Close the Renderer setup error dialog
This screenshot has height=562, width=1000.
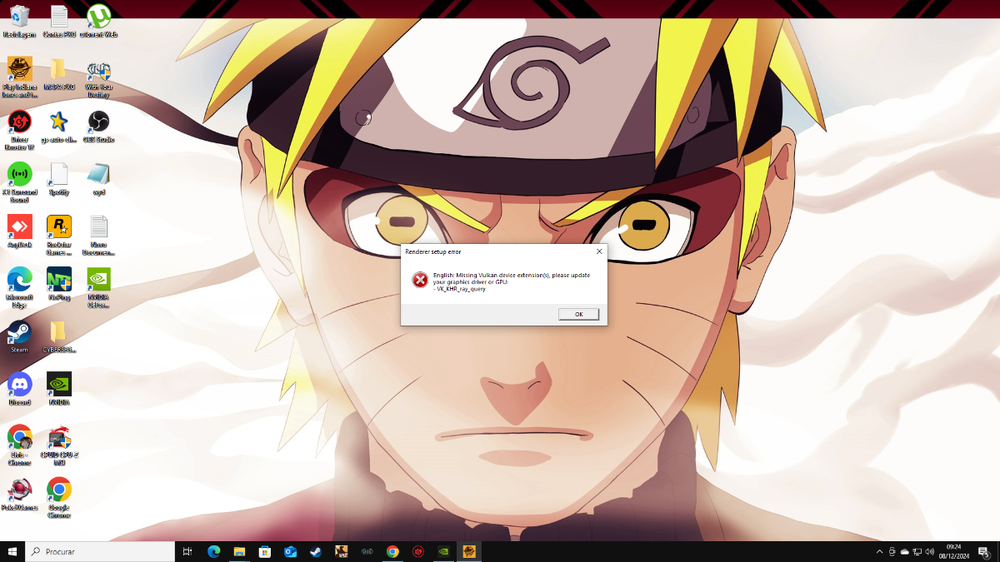599,251
